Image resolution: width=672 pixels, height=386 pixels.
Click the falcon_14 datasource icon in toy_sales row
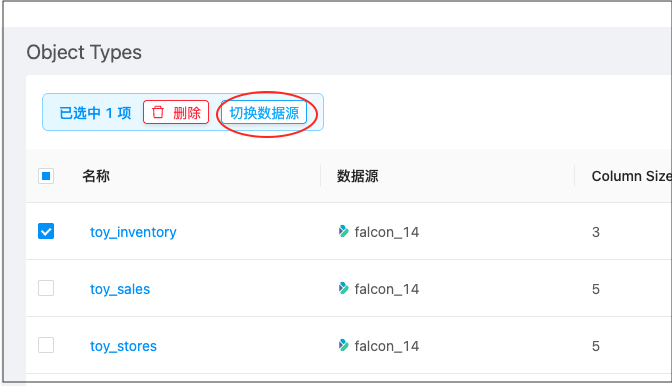[343, 288]
